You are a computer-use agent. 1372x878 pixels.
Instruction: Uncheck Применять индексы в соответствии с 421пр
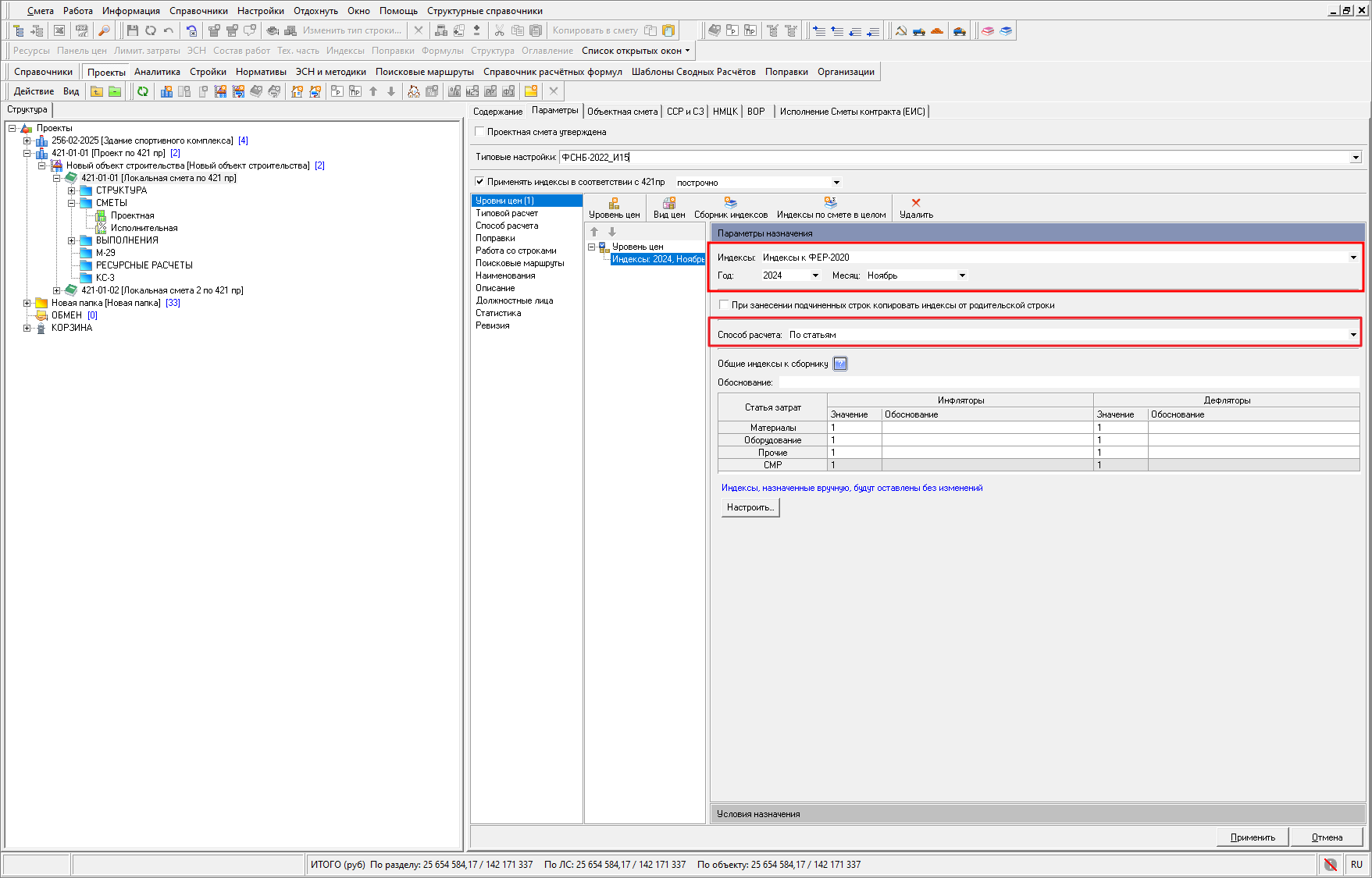[x=480, y=182]
